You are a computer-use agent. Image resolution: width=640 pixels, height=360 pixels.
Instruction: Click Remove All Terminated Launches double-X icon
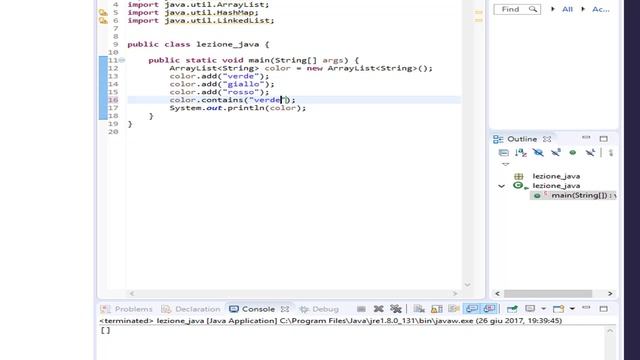396,309
